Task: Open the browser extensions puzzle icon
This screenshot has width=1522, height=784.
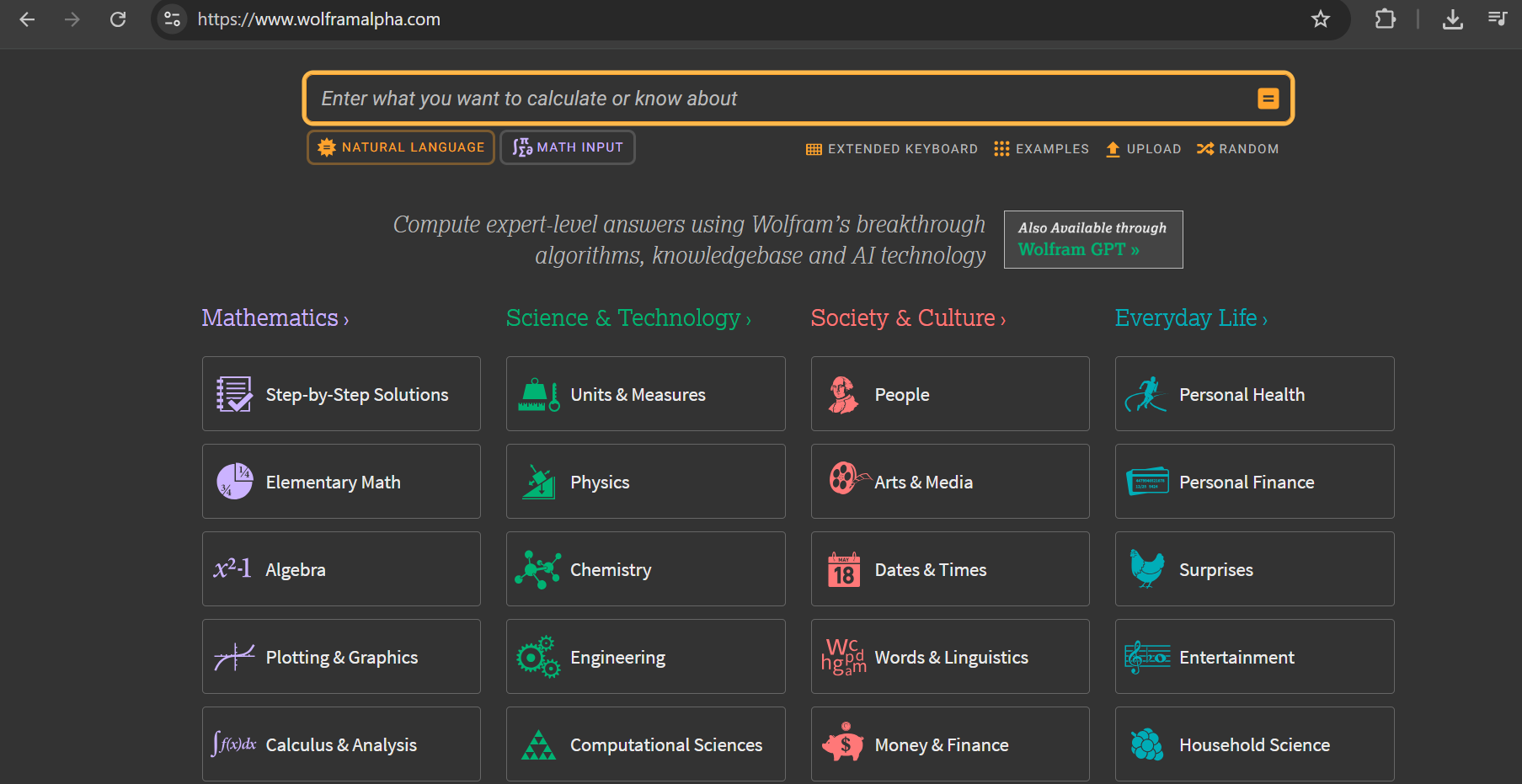Action: 1385,19
